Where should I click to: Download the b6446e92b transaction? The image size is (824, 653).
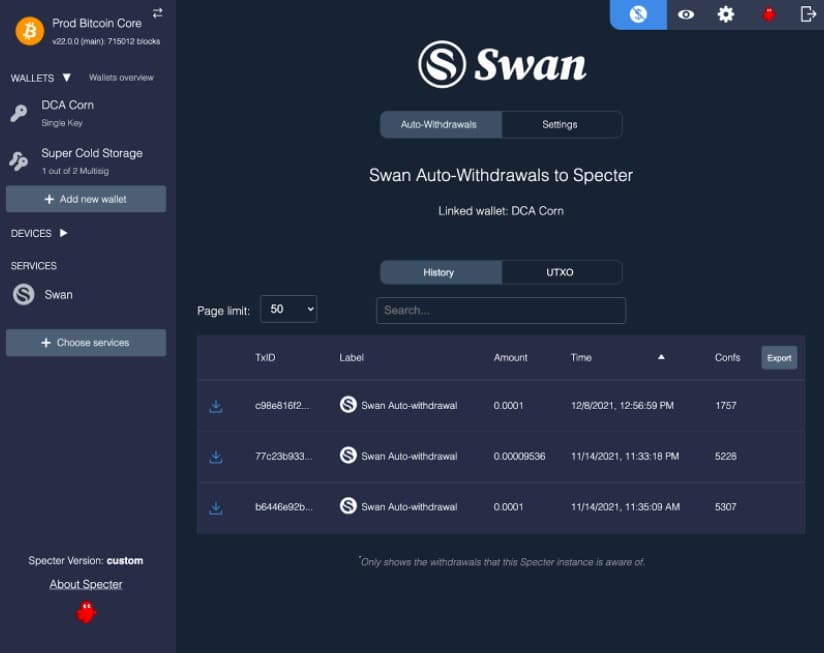pyautogui.click(x=216, y=507)
